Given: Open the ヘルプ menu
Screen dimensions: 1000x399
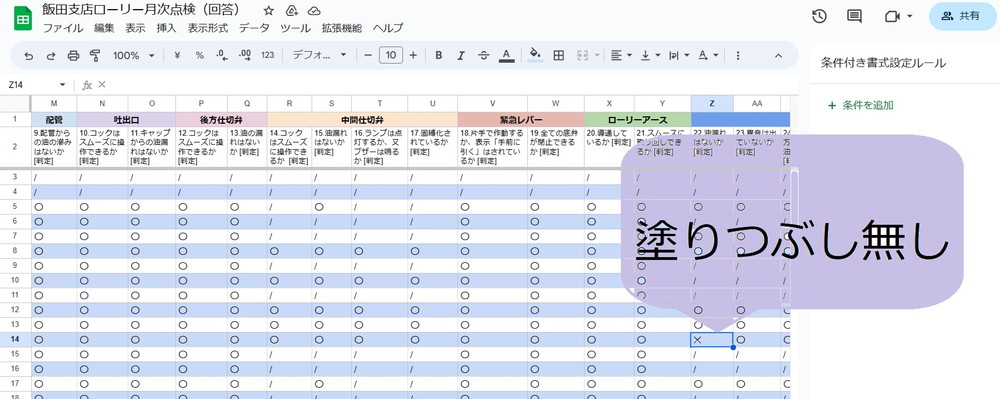Looking at the screenshot, I should pyautogui.click(x=388, y=28).
